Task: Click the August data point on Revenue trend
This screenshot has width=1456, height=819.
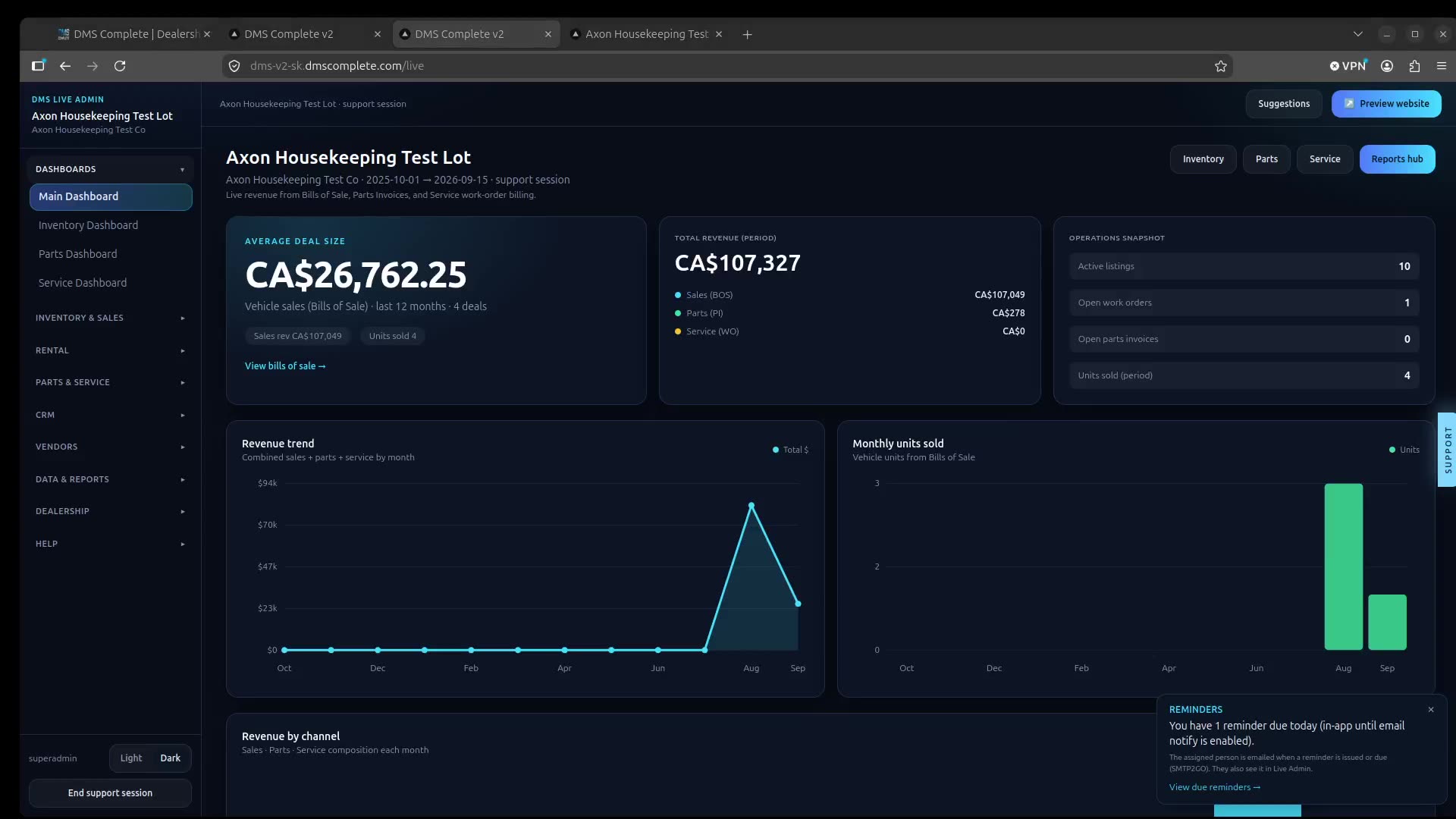Action: (752, 505)
